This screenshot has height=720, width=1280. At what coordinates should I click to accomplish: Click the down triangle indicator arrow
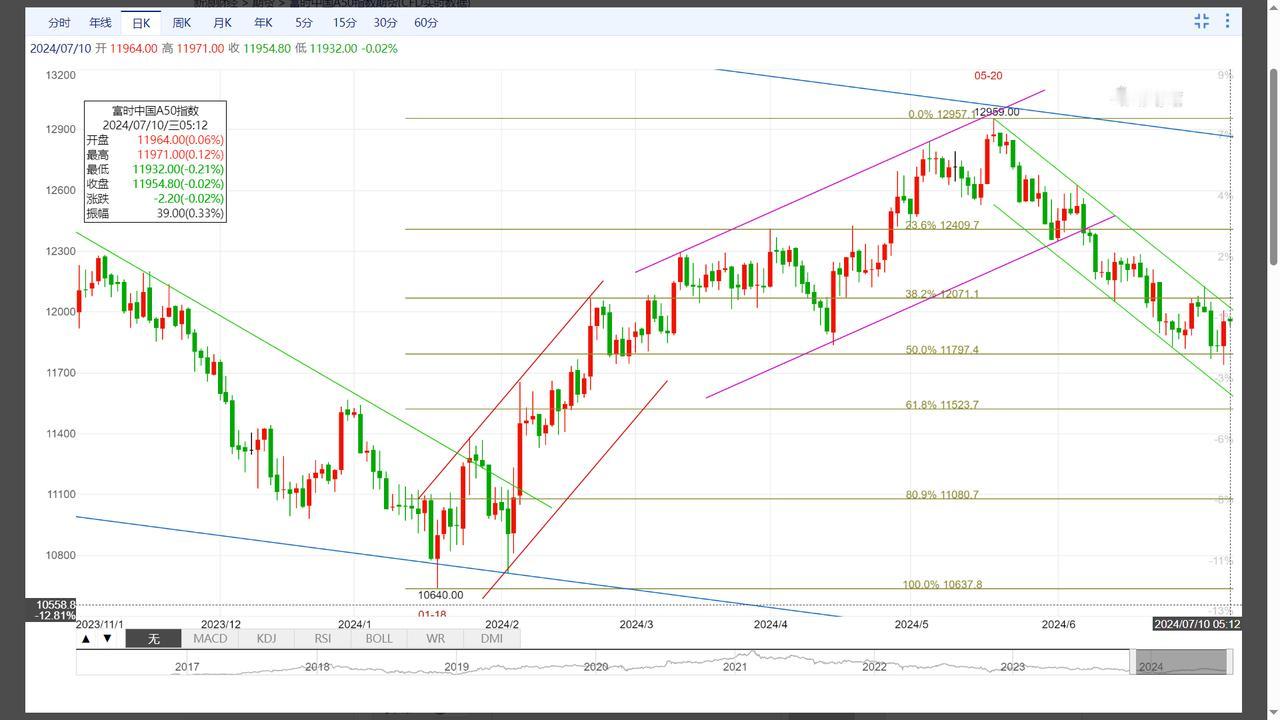tap(108, 638)
